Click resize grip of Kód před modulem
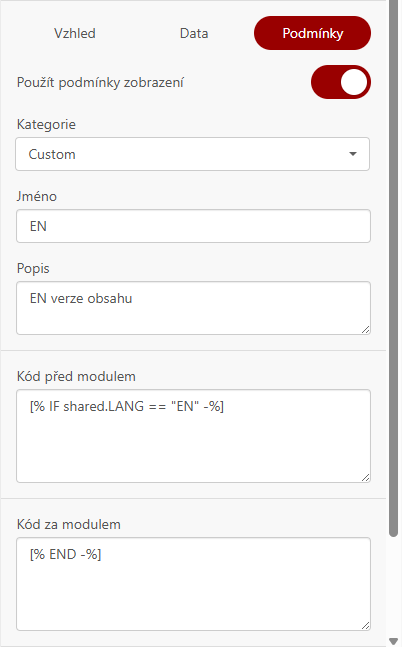Image resolution: width=402 pixels, height=647 pixels. tap(366, 477)
